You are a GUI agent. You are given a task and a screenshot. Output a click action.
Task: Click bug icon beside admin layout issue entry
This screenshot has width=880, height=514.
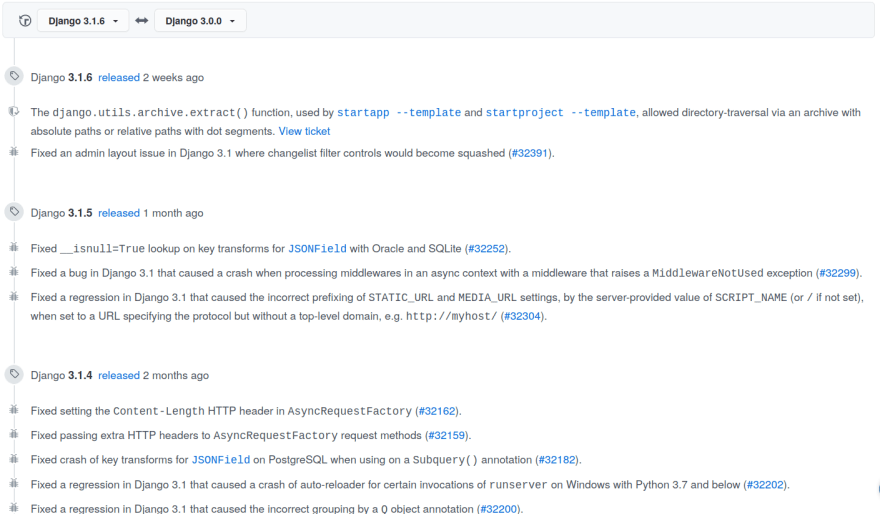(x=14, y=152)
